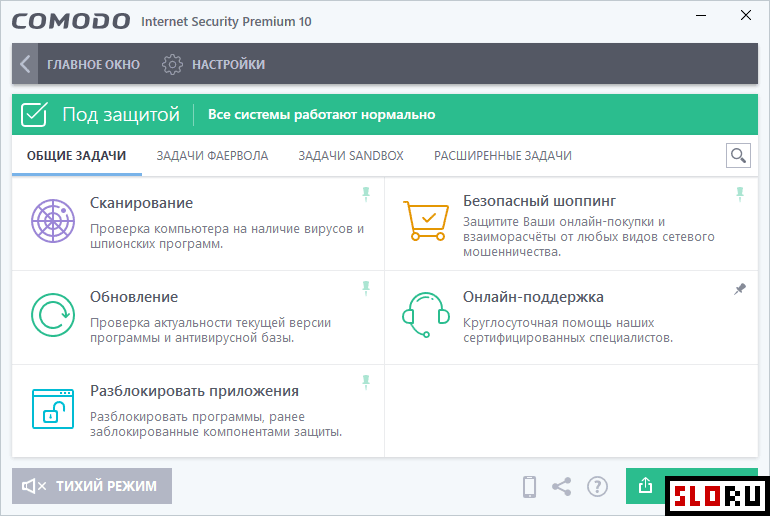The width and height of the screenshot is (770, 516).
Task: Click the Сканирование radar icon
Action: click(53, 221)
